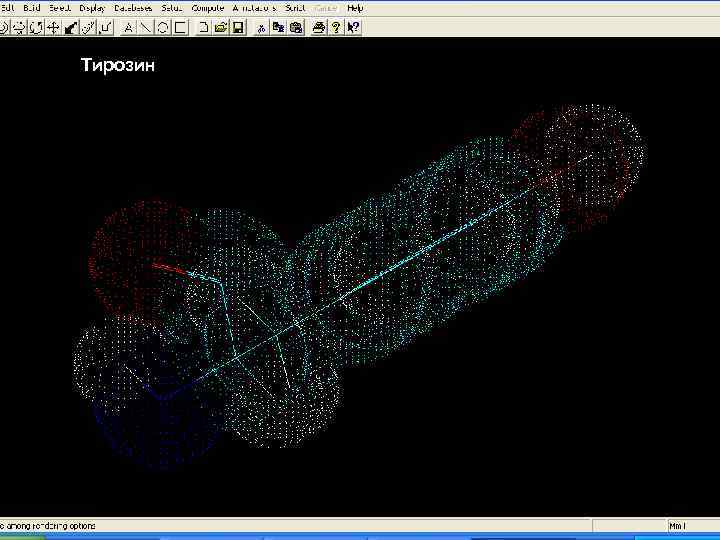Select the Rotate in-plane tool
This screenshot has height=540, width=720.
click(36, 28)
